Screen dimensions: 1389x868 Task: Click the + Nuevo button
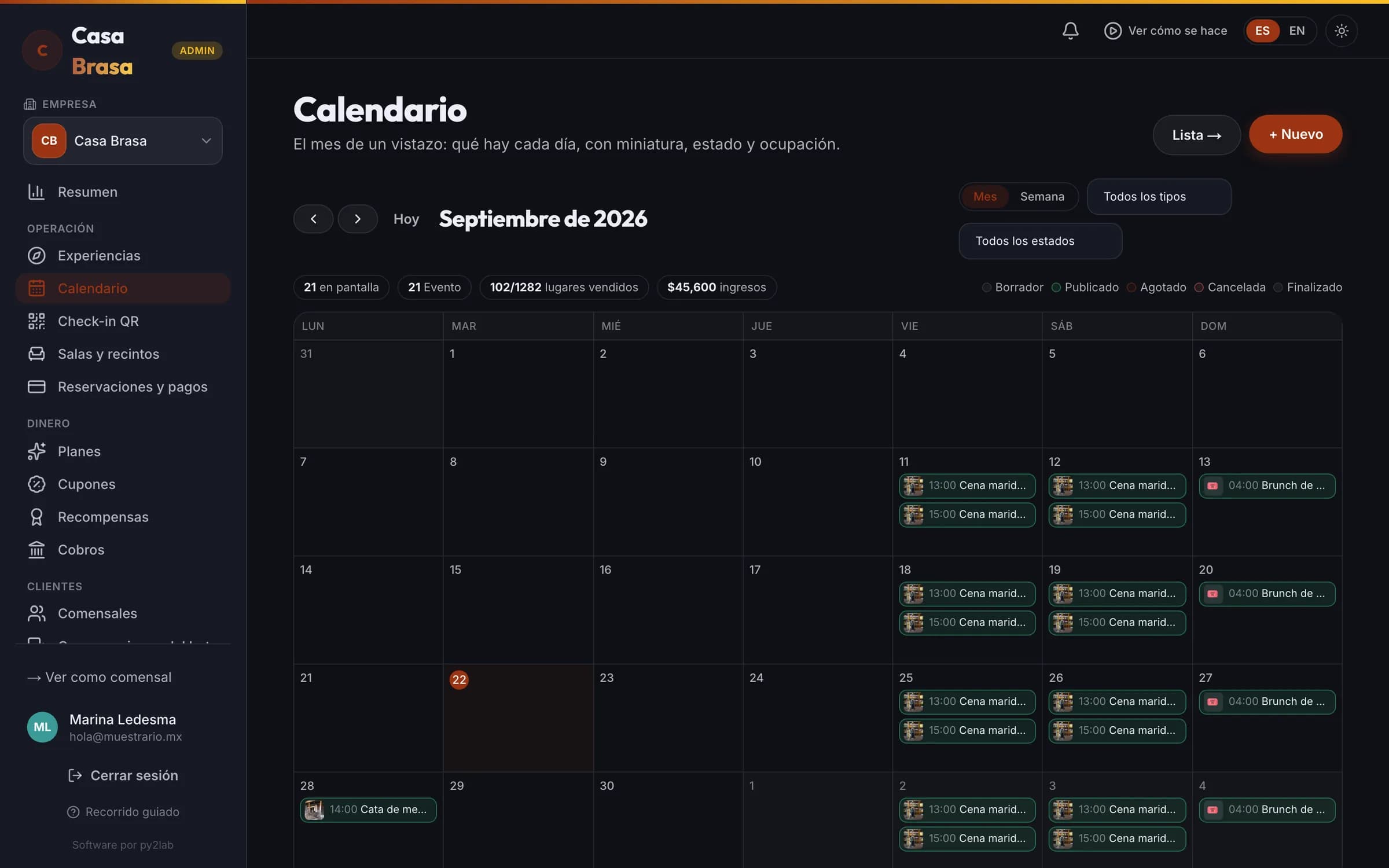click(1295, 134)
